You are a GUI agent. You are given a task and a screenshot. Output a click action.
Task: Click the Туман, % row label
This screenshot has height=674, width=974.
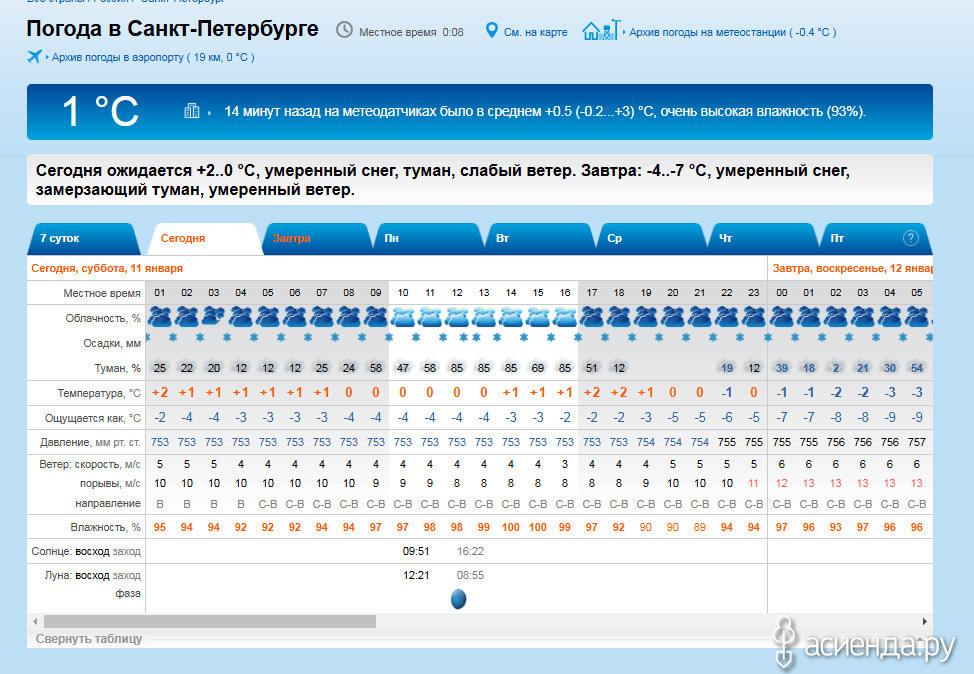click(117, 368)
